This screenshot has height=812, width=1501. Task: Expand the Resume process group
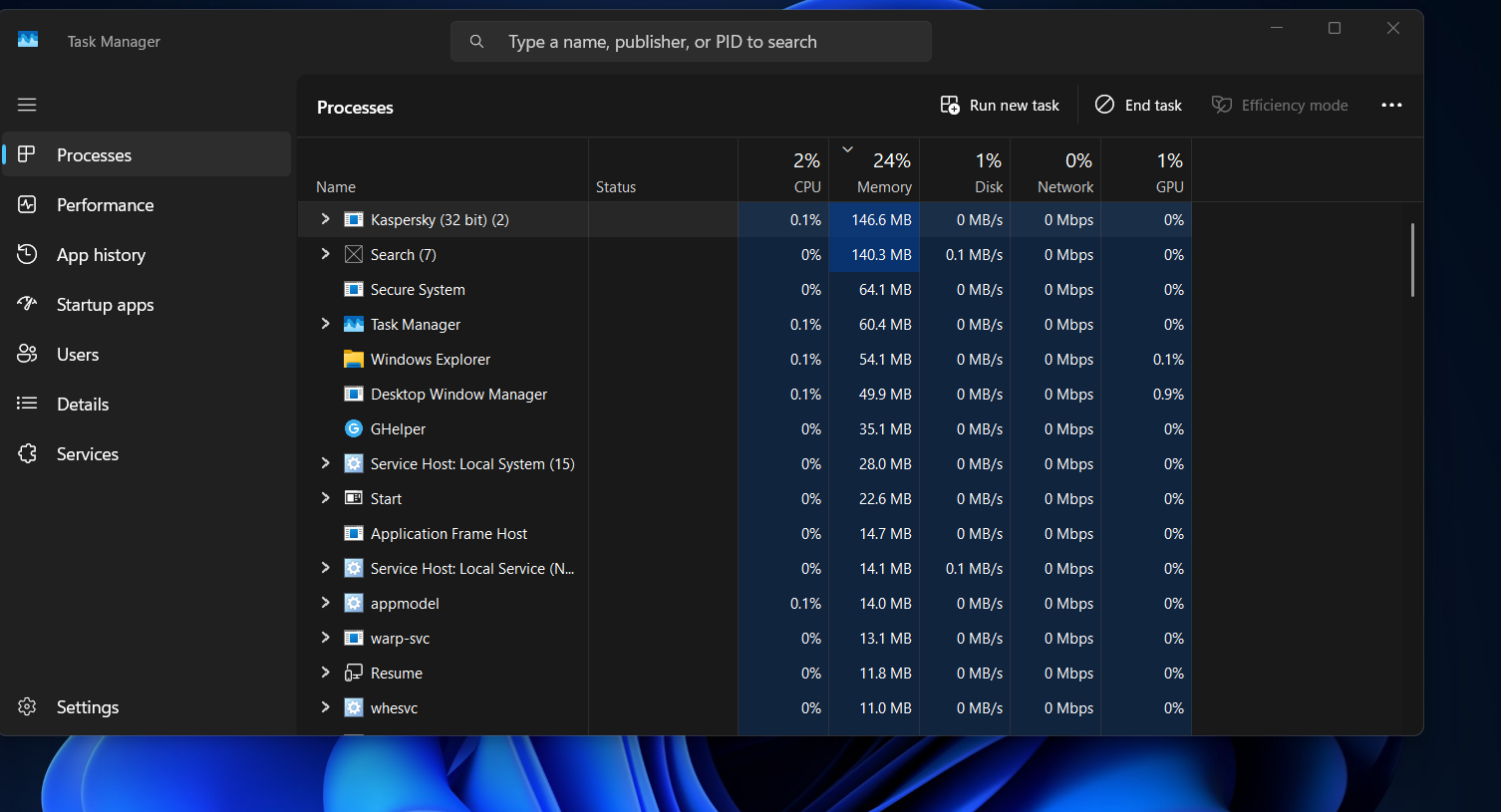click(x=325, y=673)
